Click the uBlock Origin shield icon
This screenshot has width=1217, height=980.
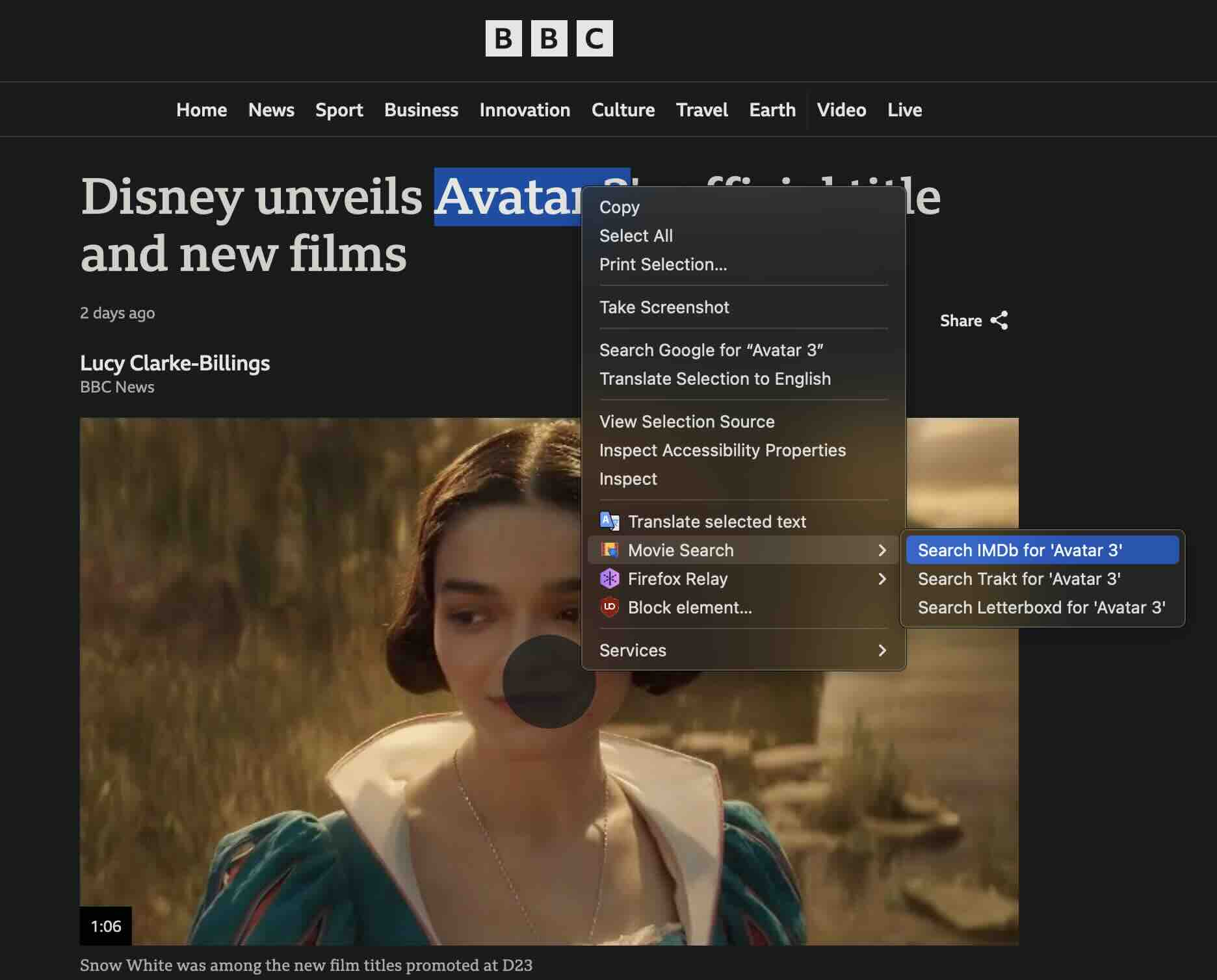click(x=609, y=607)
